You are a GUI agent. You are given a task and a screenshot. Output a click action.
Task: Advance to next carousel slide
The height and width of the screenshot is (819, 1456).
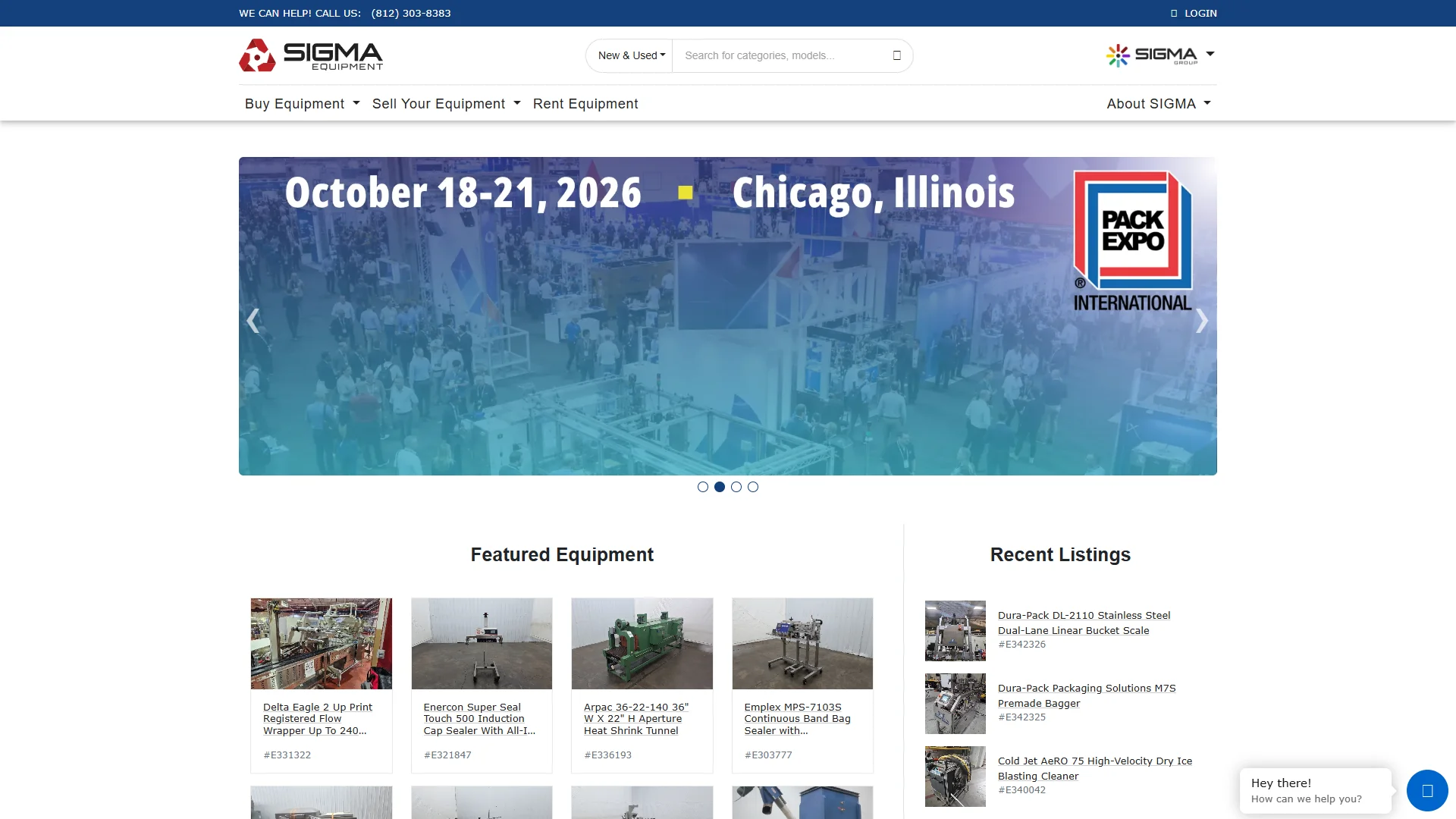point(1202,321)
